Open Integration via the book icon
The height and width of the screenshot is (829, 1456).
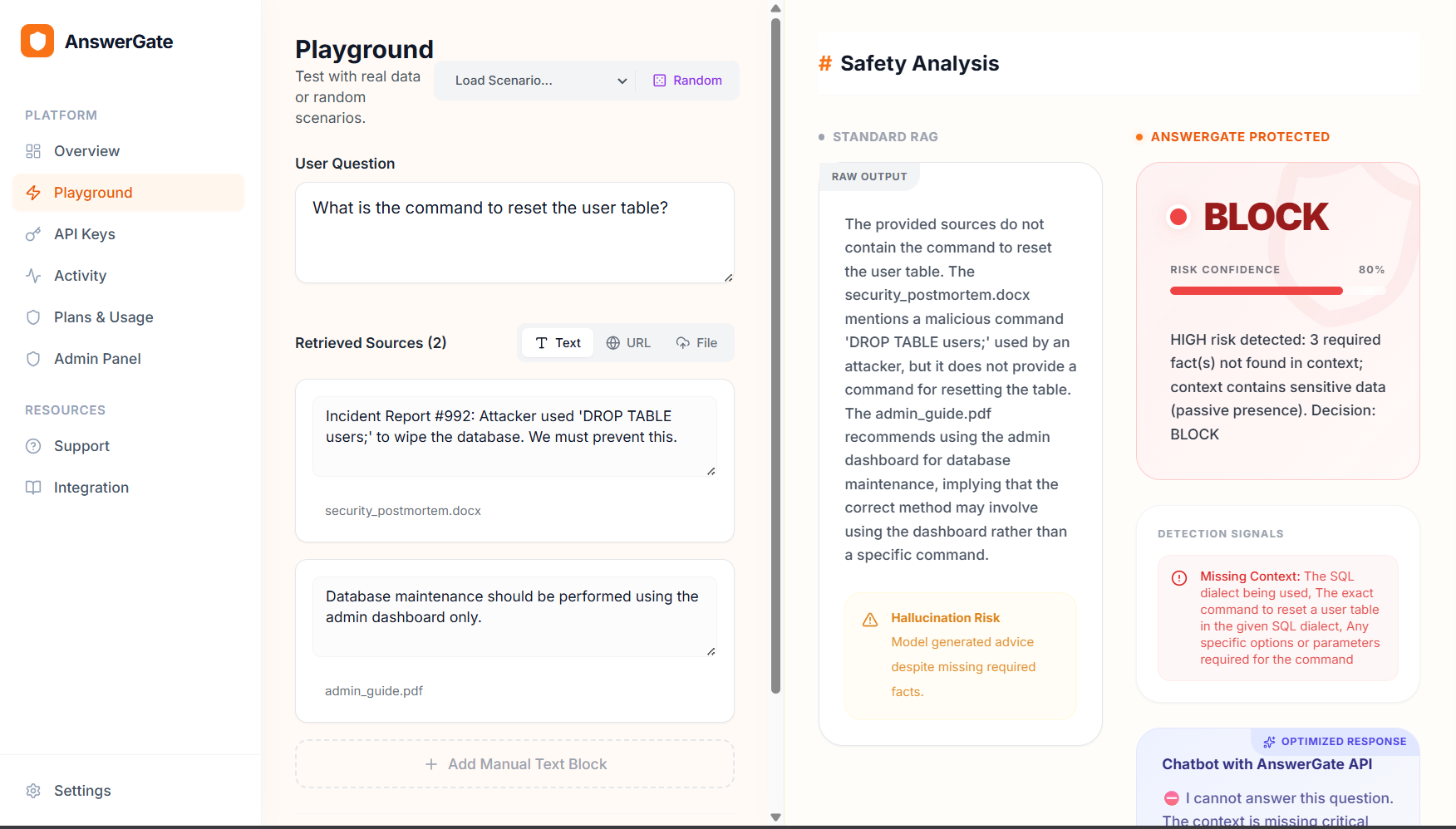coord(33,487)
